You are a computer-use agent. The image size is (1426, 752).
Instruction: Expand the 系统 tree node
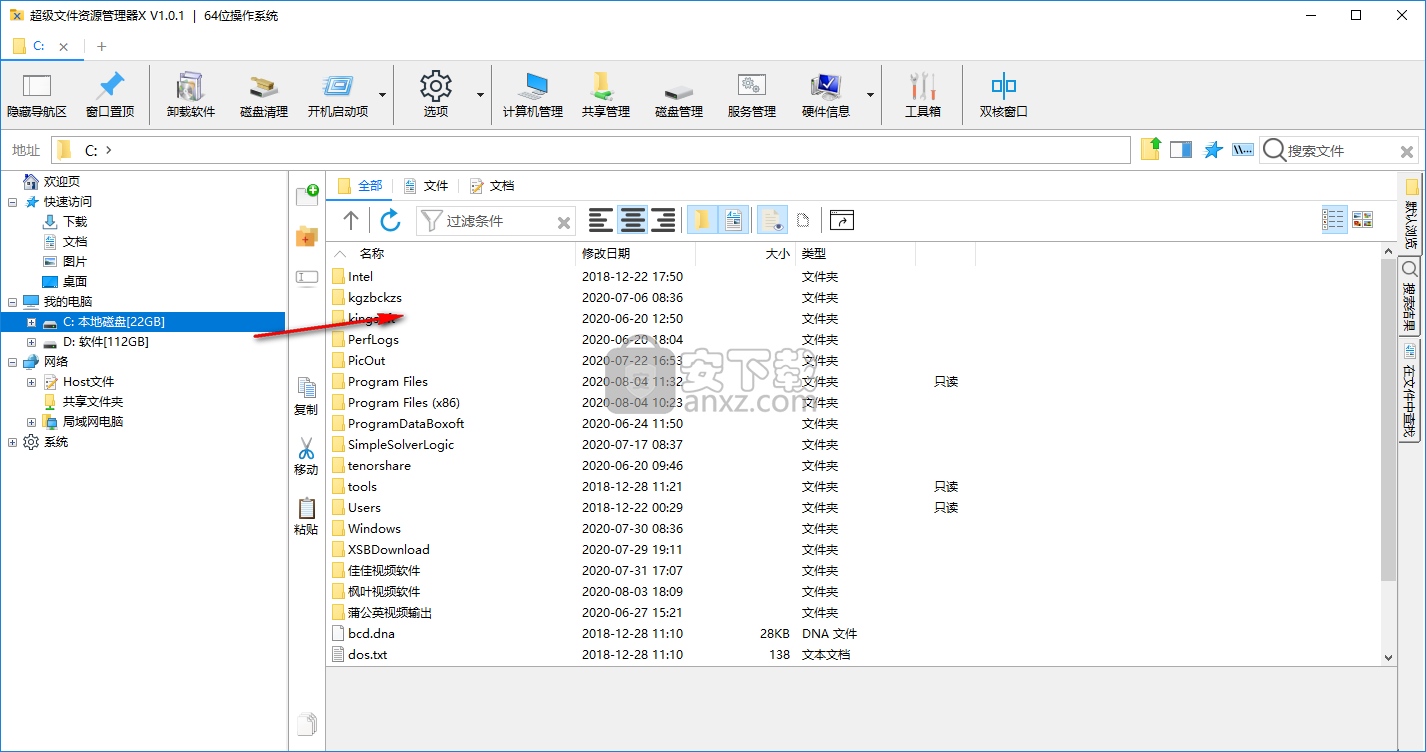tap(12, 442)
